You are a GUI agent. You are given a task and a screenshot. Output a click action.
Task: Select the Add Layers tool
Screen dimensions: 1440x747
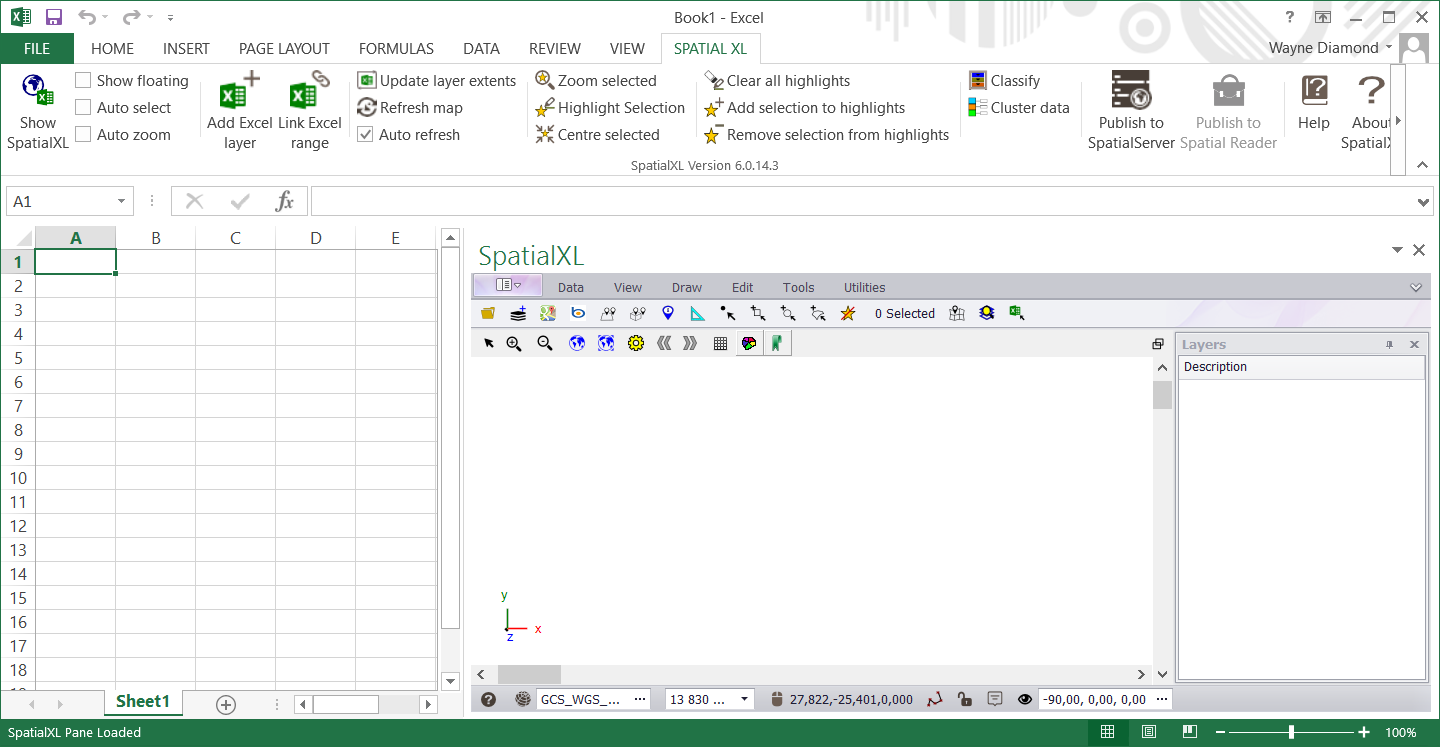point(517,313)
